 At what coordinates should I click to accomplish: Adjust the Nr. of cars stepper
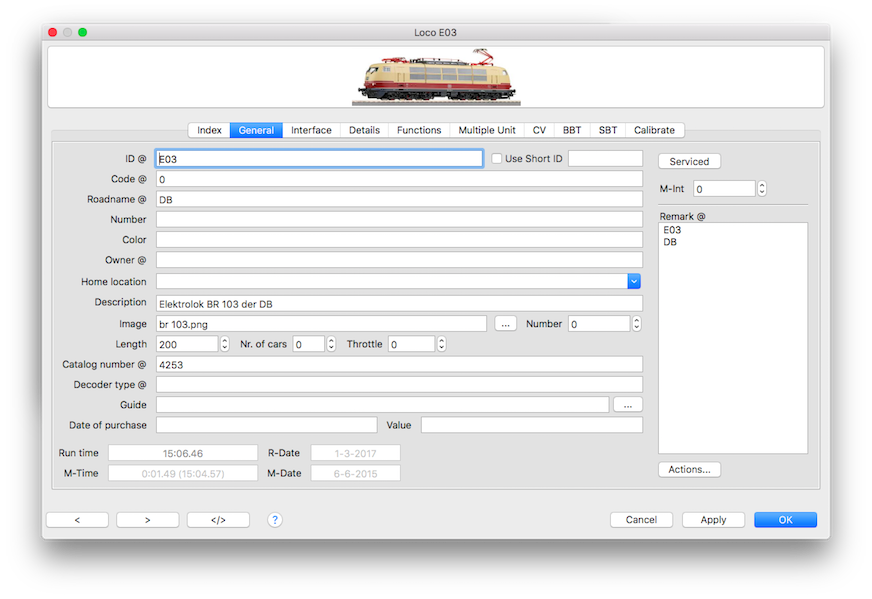point(331,344)
